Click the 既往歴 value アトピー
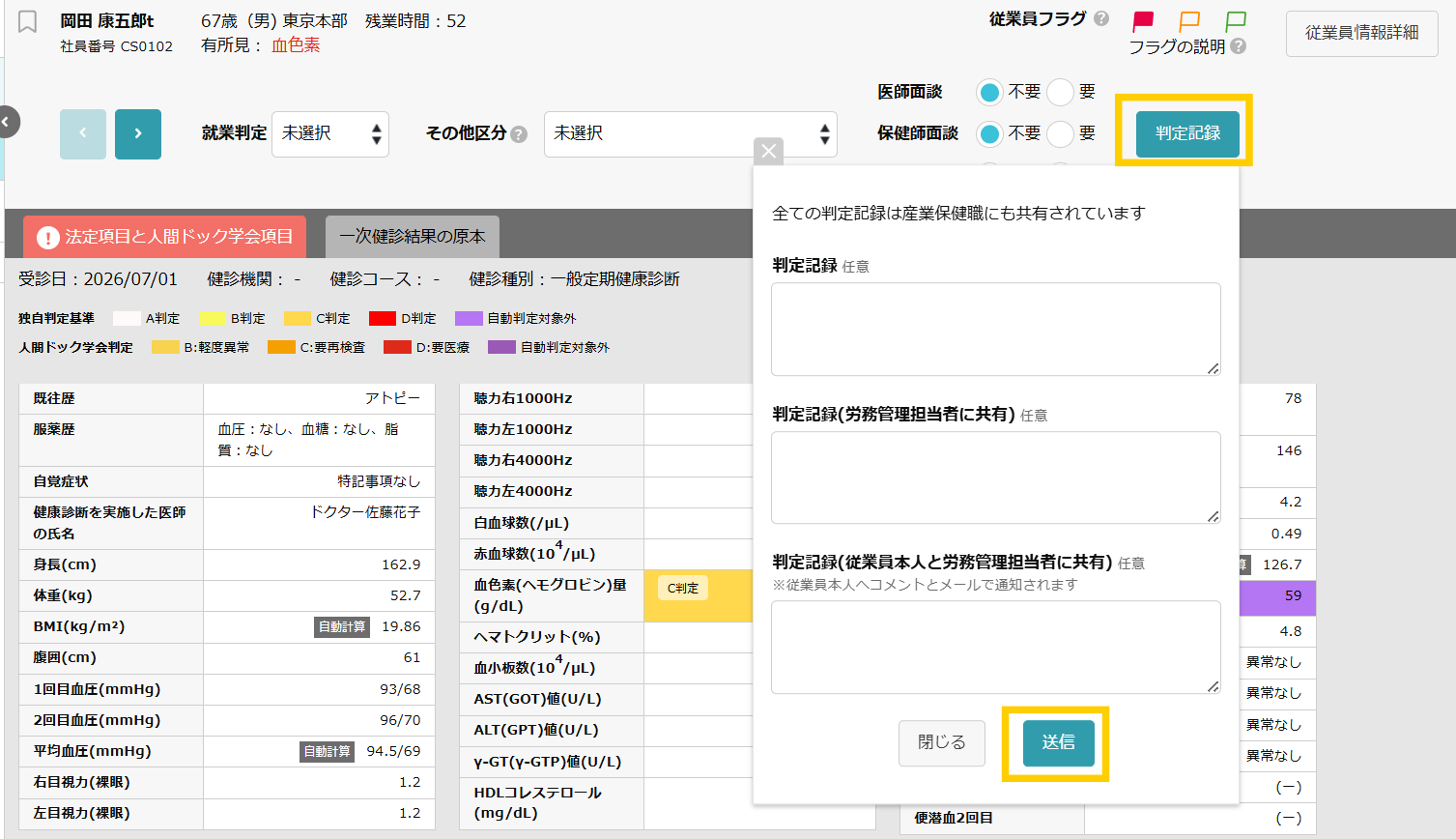Screen dimensions: 1456x839 pyautogui.click(x=392, y=398)
